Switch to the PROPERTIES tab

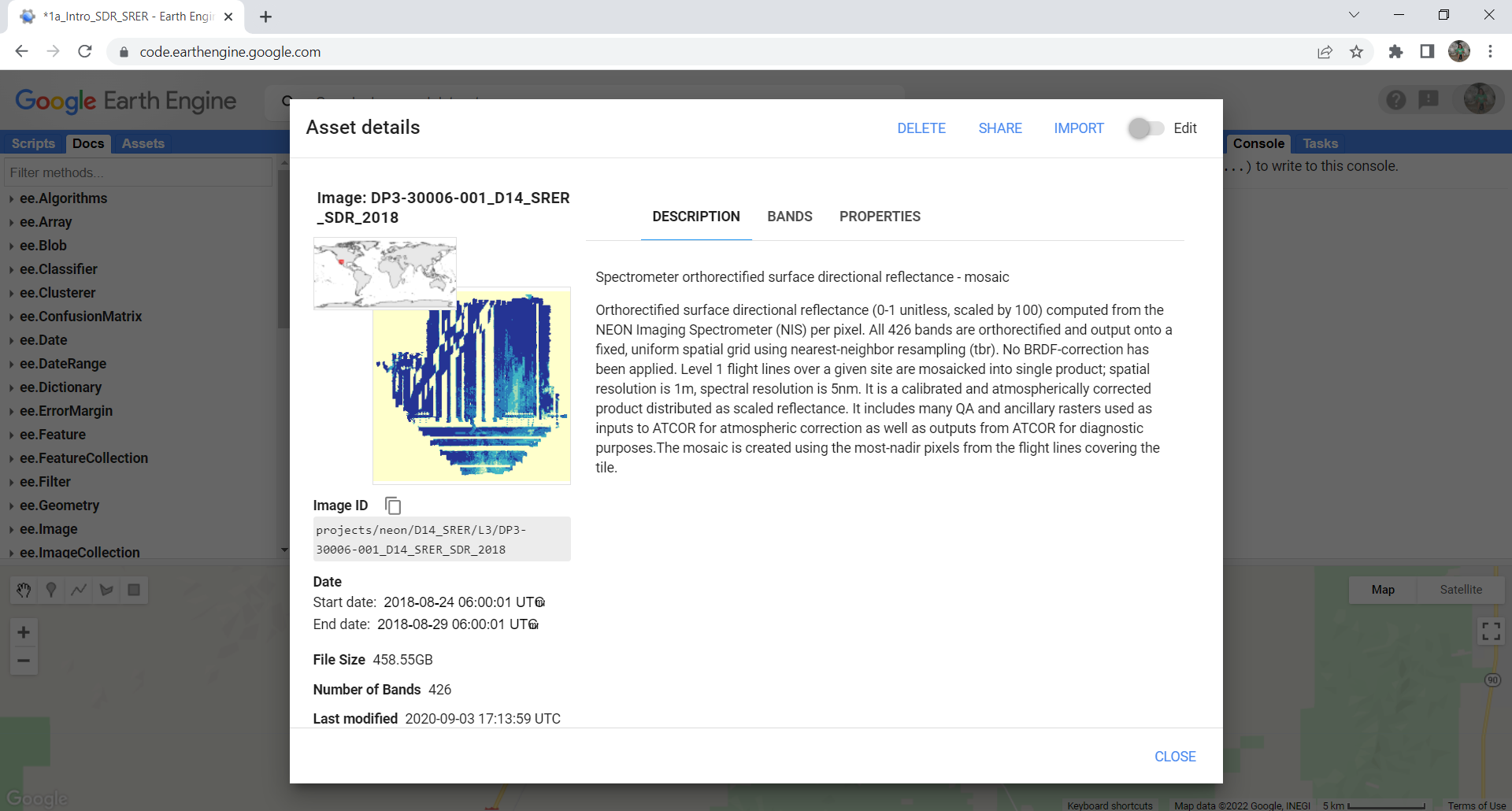(x=880, y=217)
